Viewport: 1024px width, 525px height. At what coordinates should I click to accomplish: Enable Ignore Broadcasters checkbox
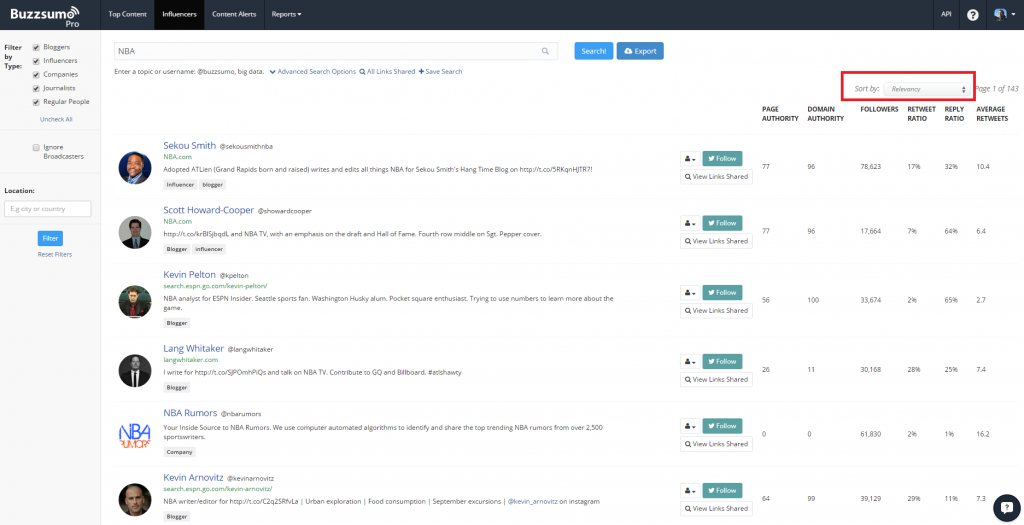click(x=36, y=146)
